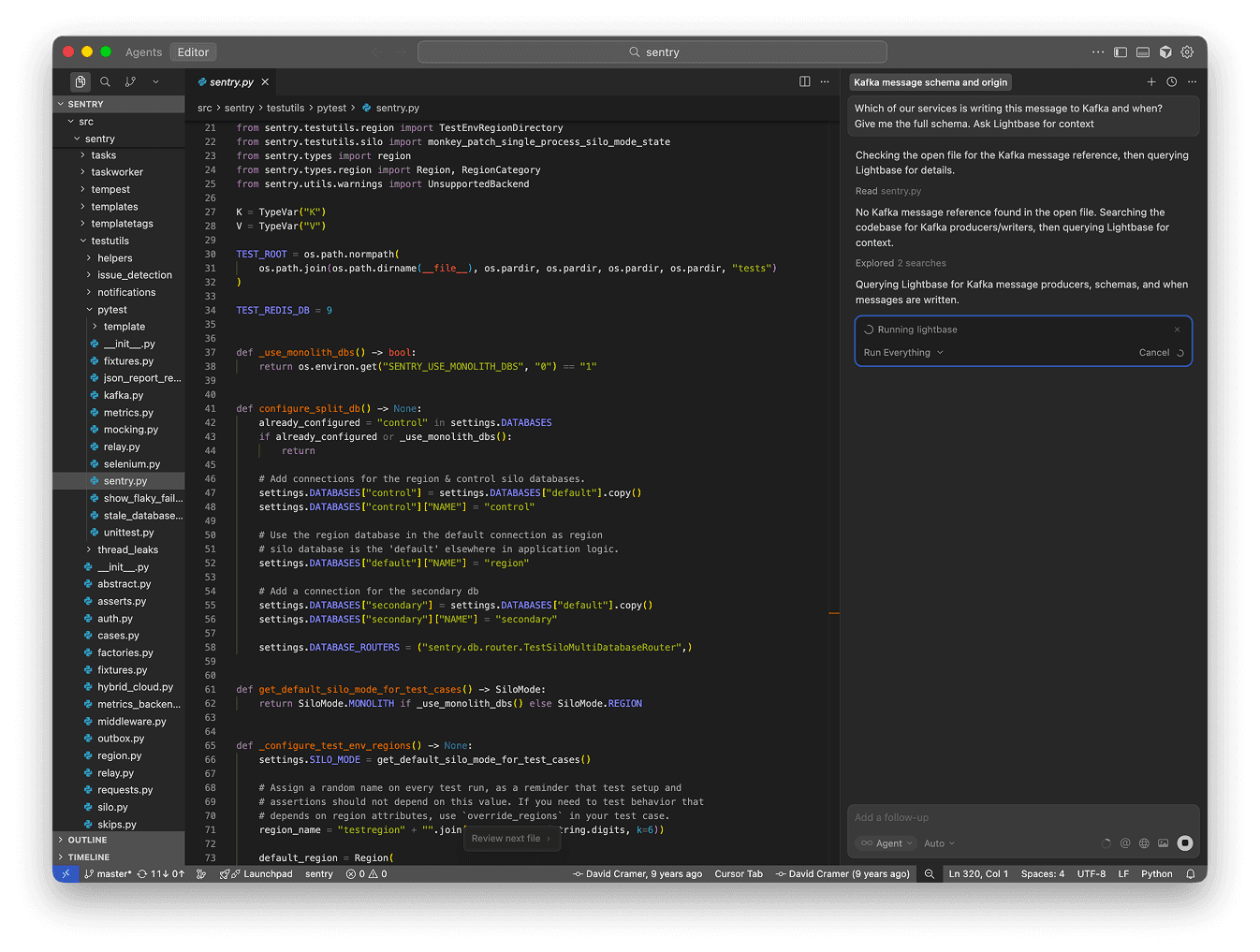Expand the OUTLINE section
Image resolution: width=1260 pixels, height=952 pixels.
tap(87, 840)
